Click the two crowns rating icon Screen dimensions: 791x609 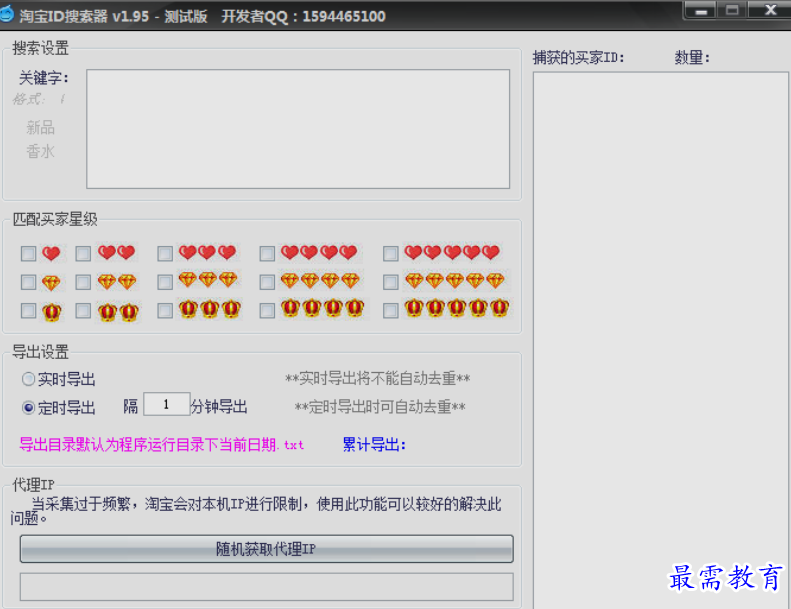(118, 312)
